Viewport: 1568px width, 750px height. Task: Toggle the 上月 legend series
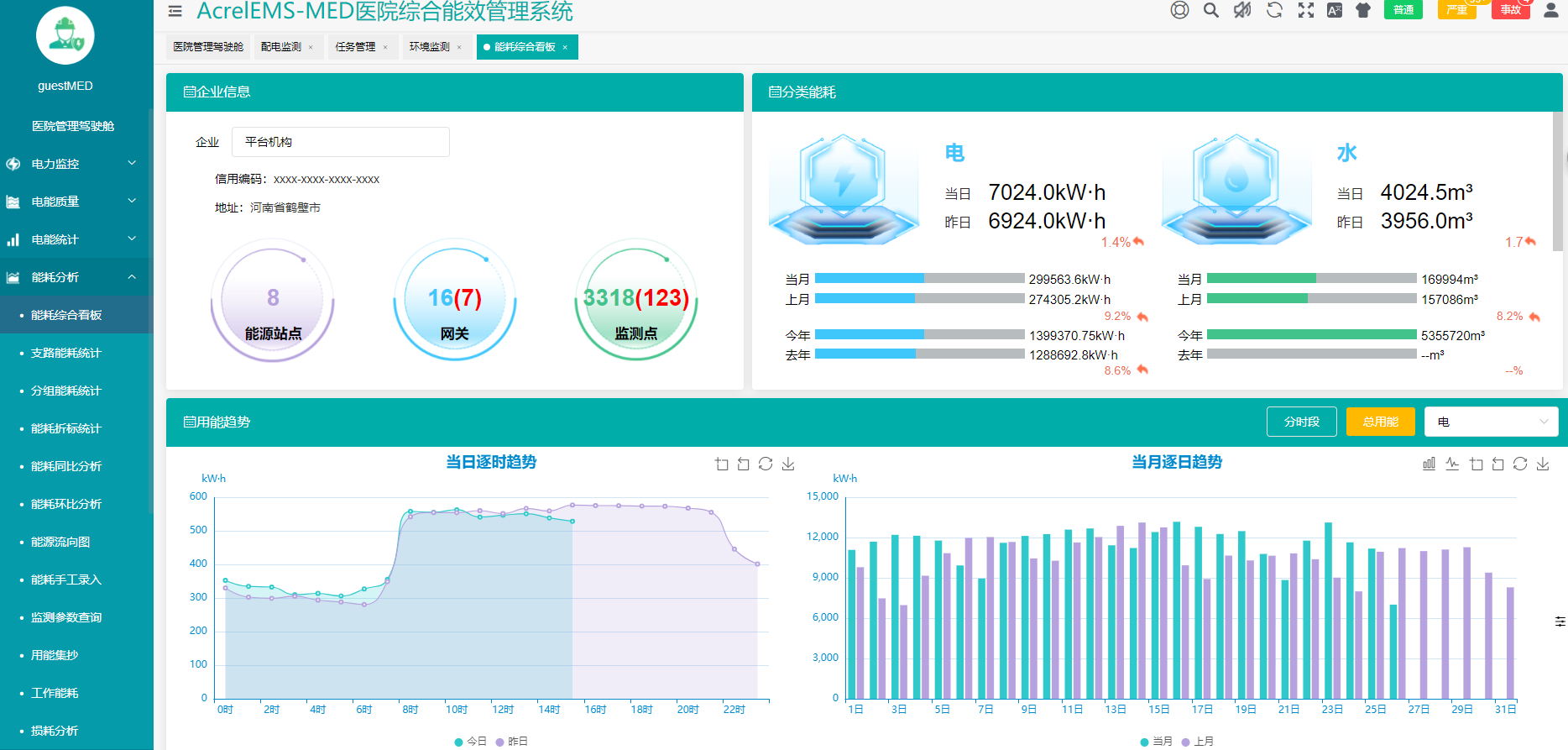[x=1197, y=741]
